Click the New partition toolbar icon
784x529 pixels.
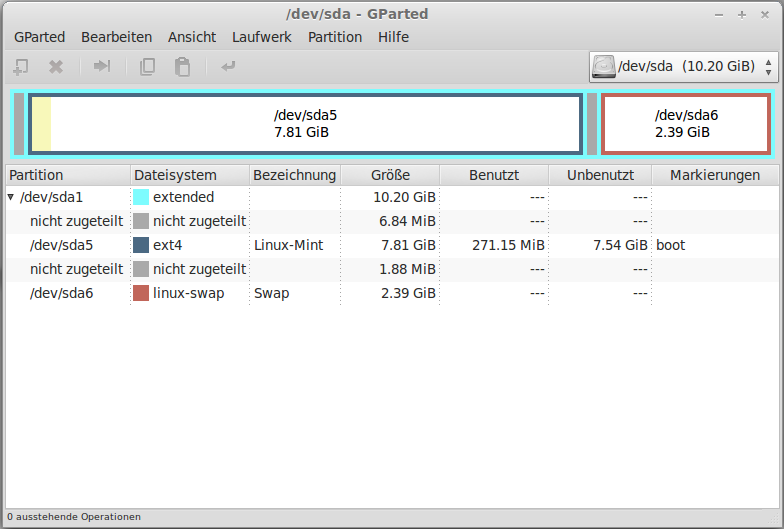(20, 67)
